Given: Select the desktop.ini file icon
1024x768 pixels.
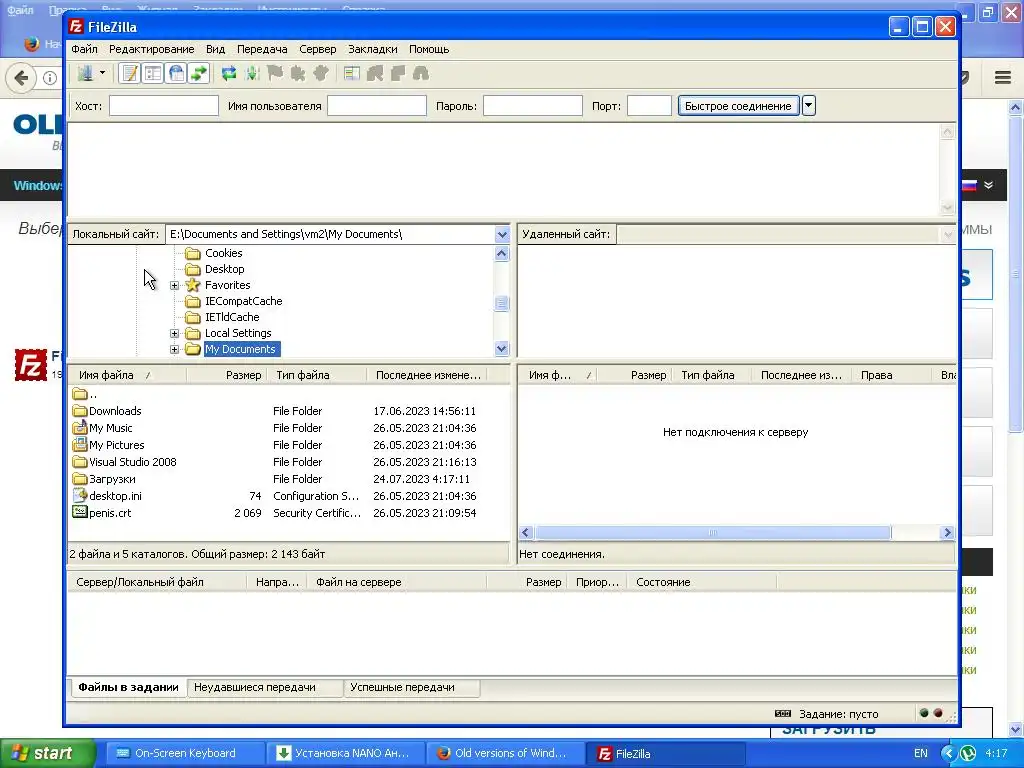Looking at the screenshot, I should (x=80, y=496).
